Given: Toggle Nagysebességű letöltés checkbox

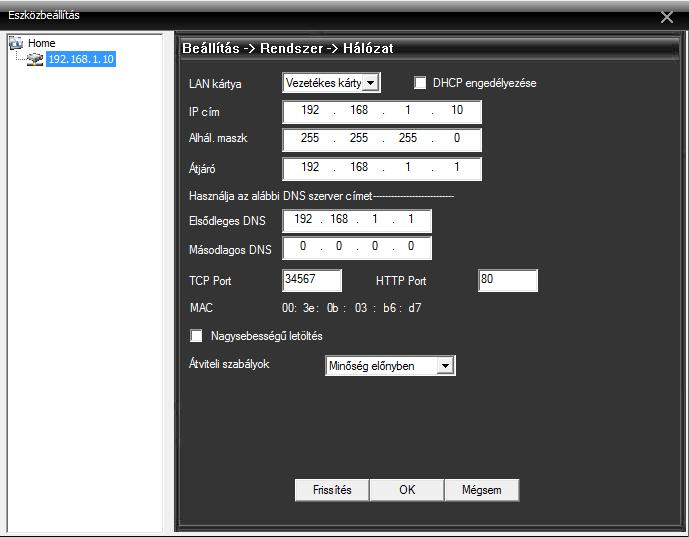Looking at the screenshot, I should click(196, 336).
